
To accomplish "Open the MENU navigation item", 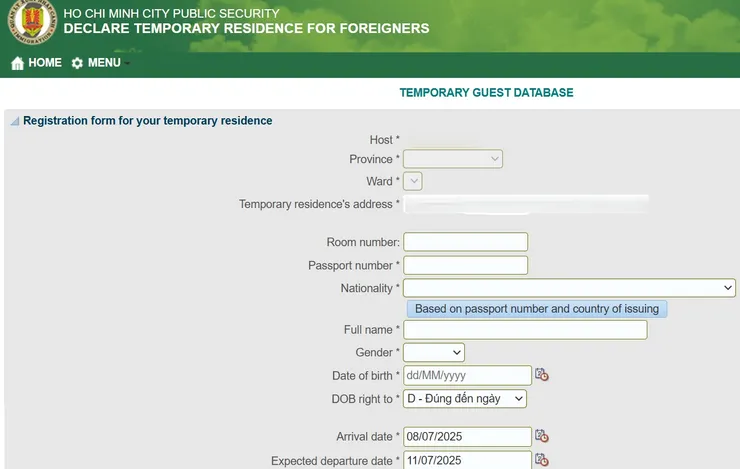I will 104,63.
